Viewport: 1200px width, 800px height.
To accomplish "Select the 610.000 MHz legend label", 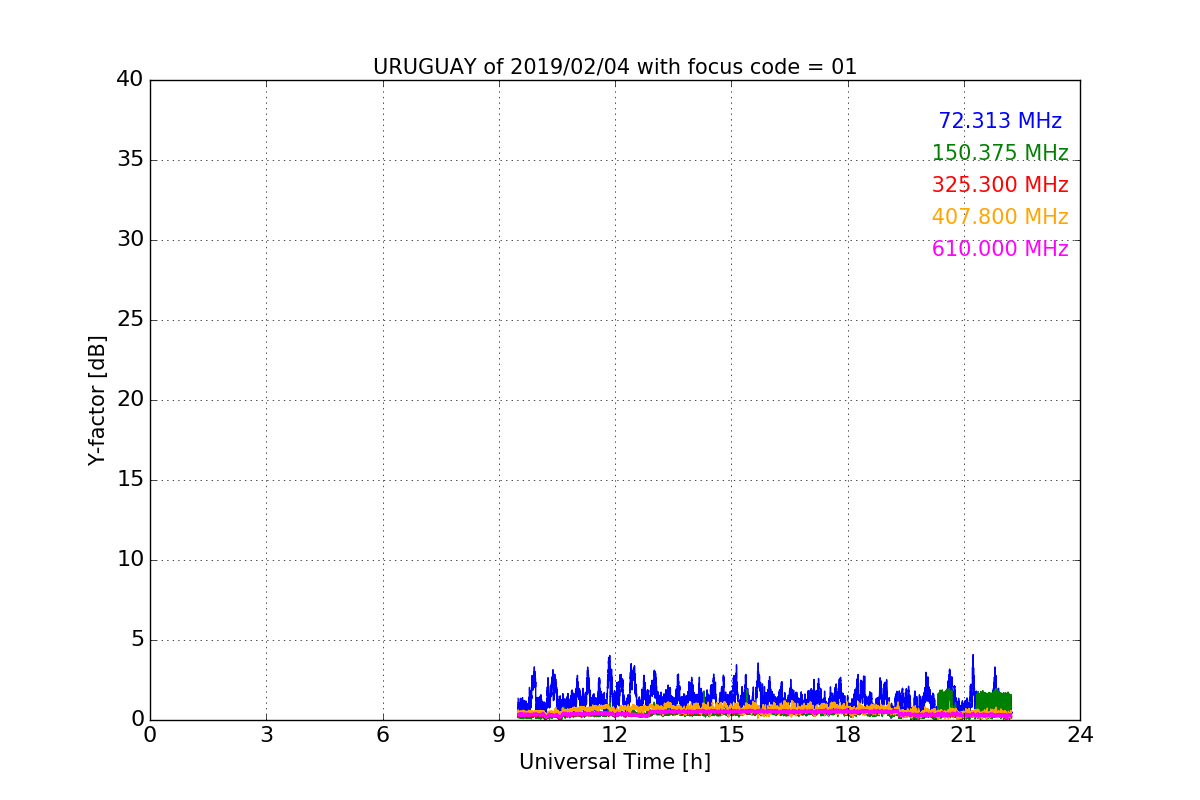I will 1000,249.
